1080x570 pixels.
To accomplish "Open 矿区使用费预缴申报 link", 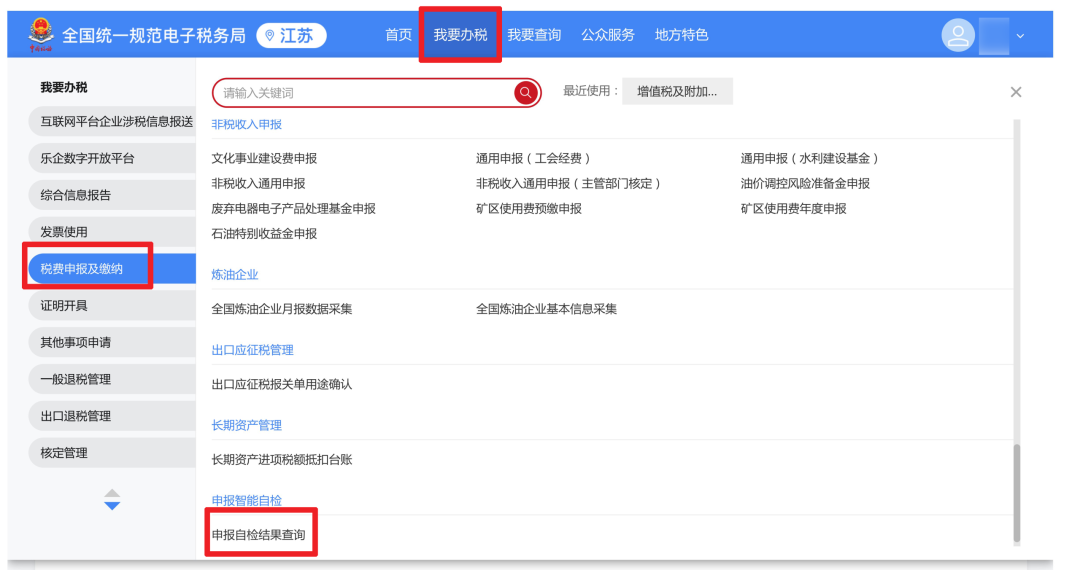I will click(529, 209).
